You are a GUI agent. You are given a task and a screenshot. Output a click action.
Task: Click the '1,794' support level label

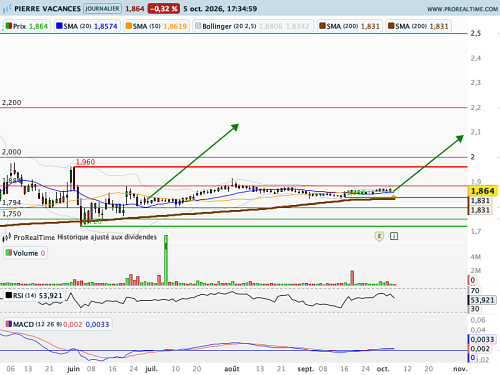pyautogui.click(x=11, y=203)
